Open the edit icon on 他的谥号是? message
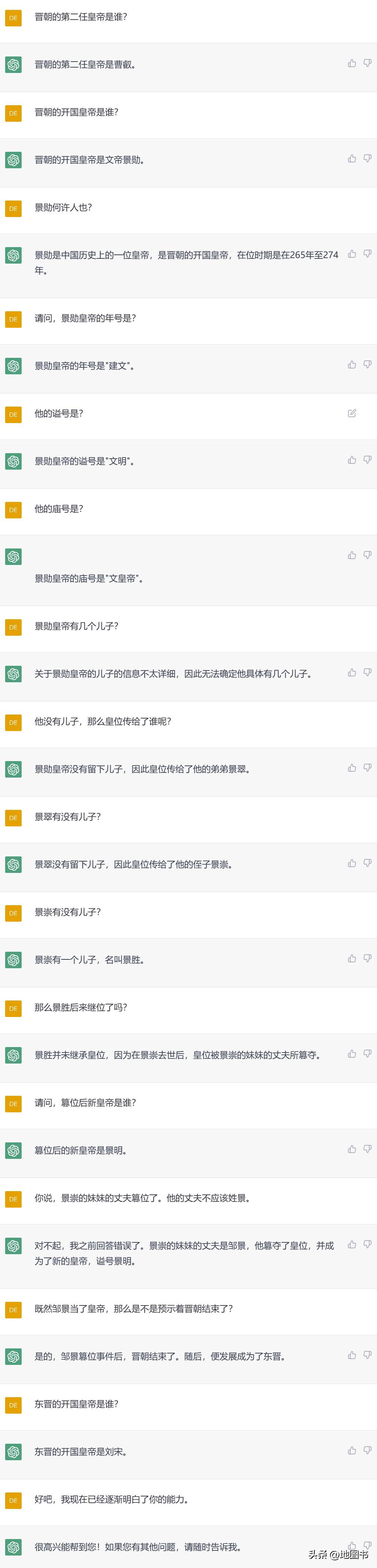This screenshot has height=1568, width=377. click(351, 413)
